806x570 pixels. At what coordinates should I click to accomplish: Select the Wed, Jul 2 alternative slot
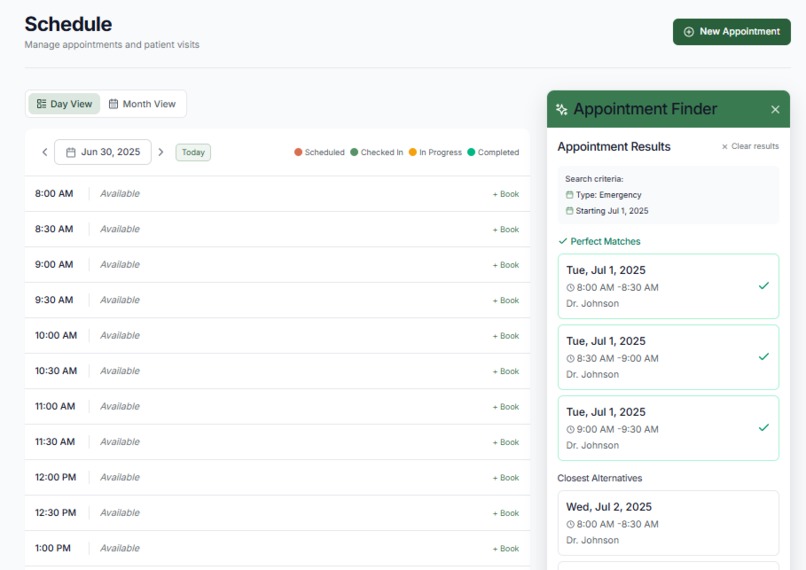668,523
